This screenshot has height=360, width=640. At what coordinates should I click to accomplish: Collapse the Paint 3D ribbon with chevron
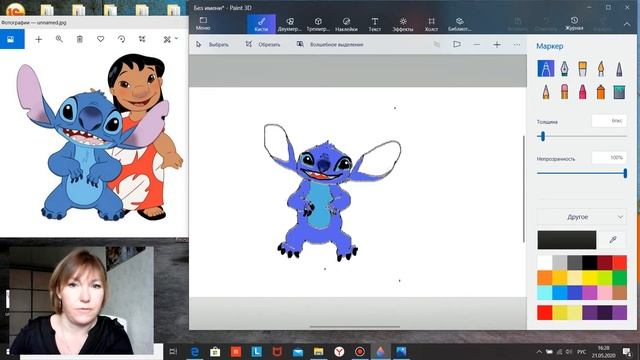[627, 24]
